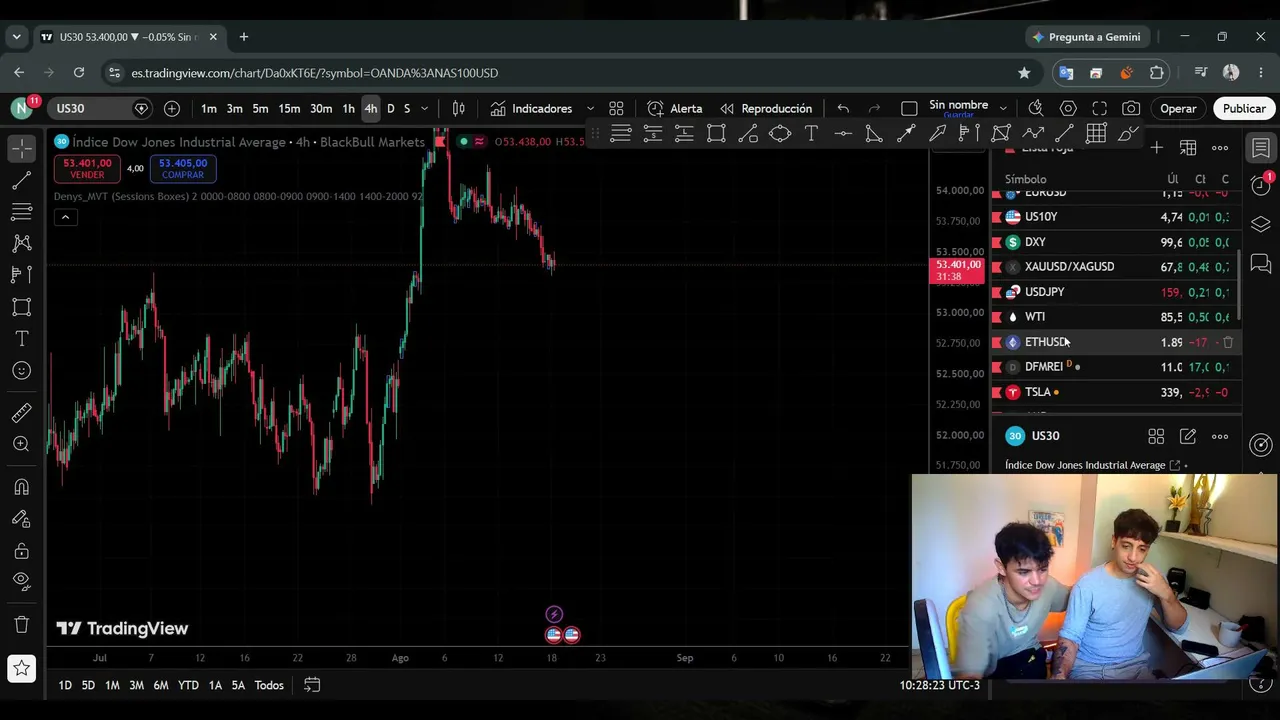Switch to the 30m timeframe
This screenshot has width=1280, height=720.
321,108
